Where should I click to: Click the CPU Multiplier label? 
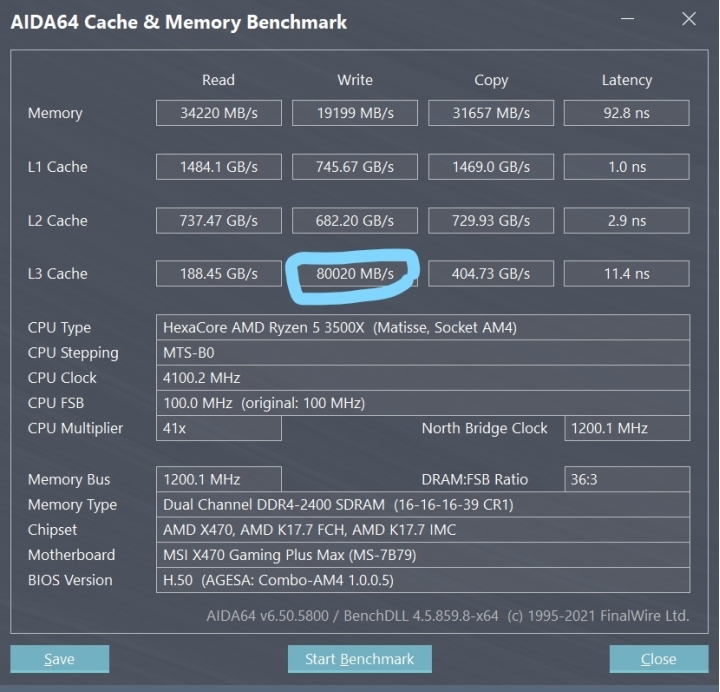pos(75,429)
